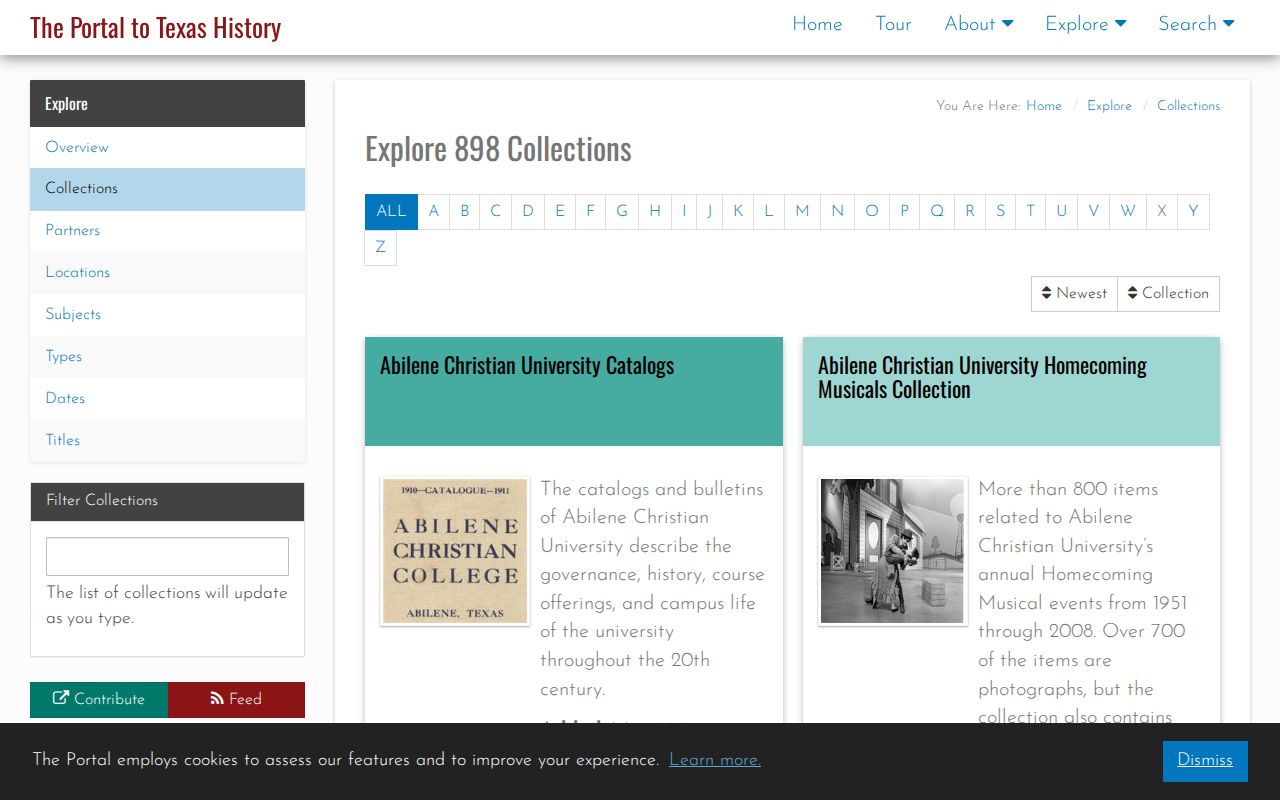Click the Abilene Christian College catalogue thumbnail
Viewport: 1280px width, 800px height.
[455, 552]
